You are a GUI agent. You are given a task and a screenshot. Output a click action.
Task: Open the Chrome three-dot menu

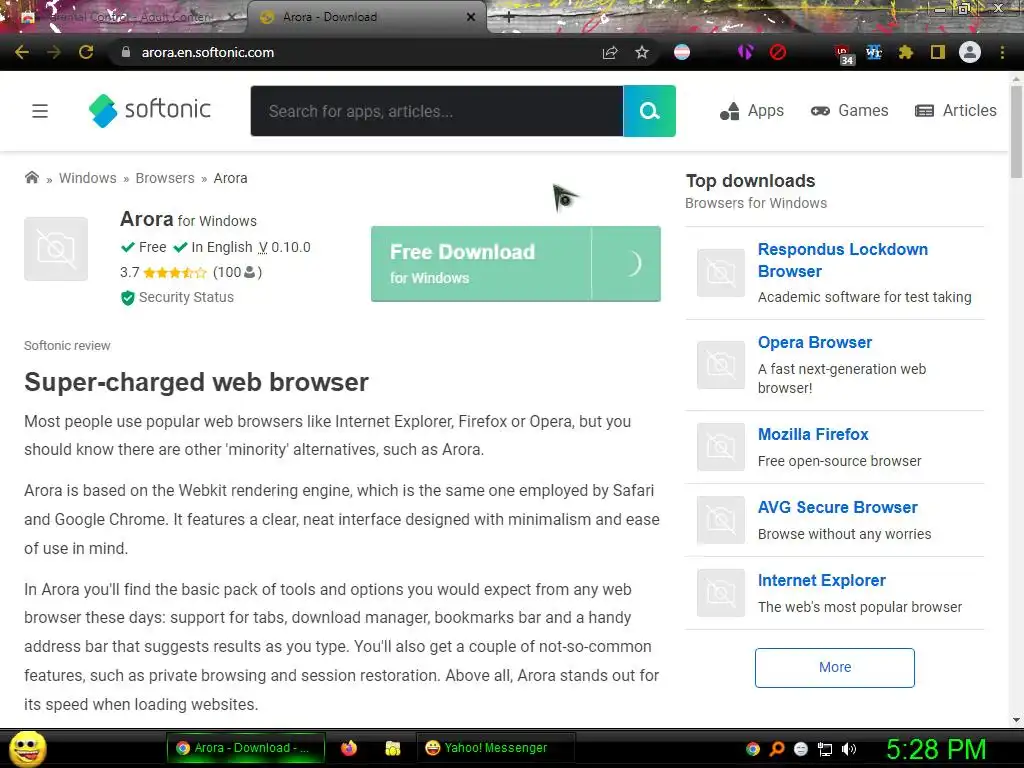1002,52
